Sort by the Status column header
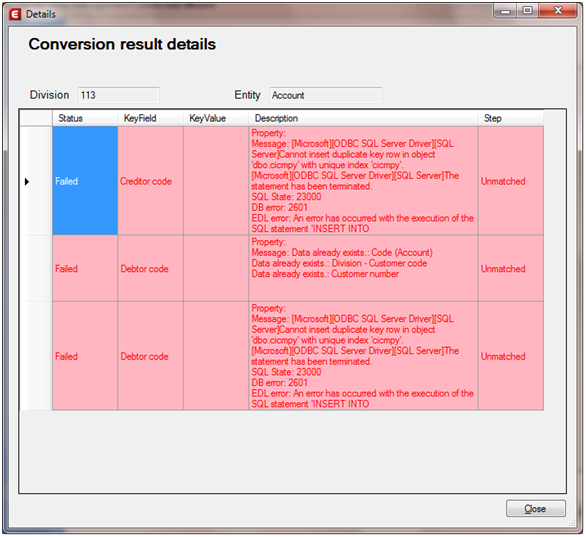The image size is (586, 537). 85,118
